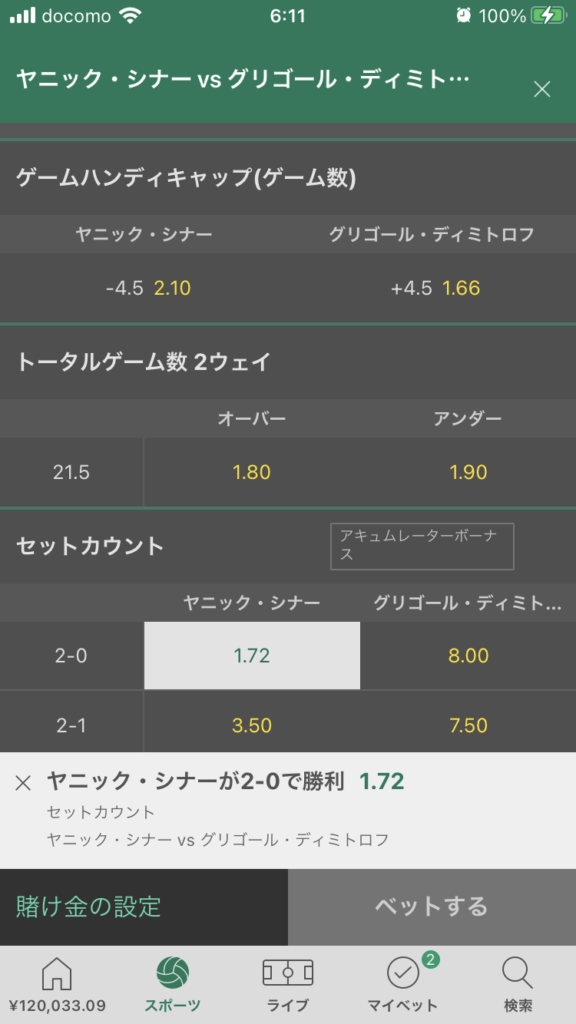Select ディミトロフ 2-0 odds 8.00
The height and width of the screenshot is (1024, 576).
coord(468,656)
